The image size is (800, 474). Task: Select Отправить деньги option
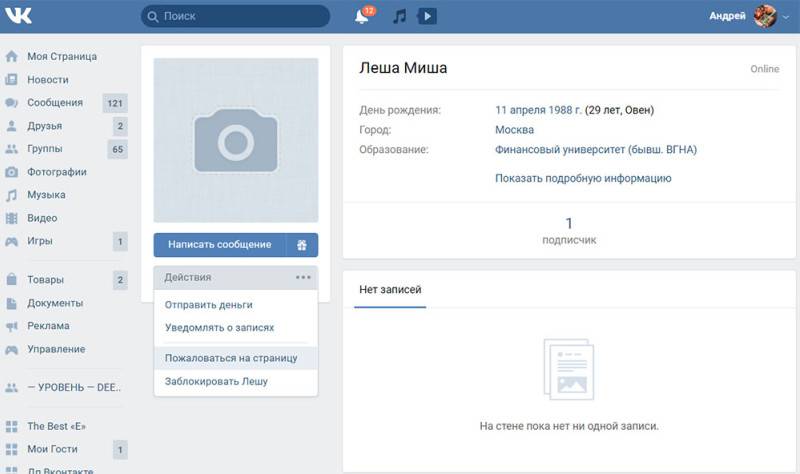(x=208, y=304)
